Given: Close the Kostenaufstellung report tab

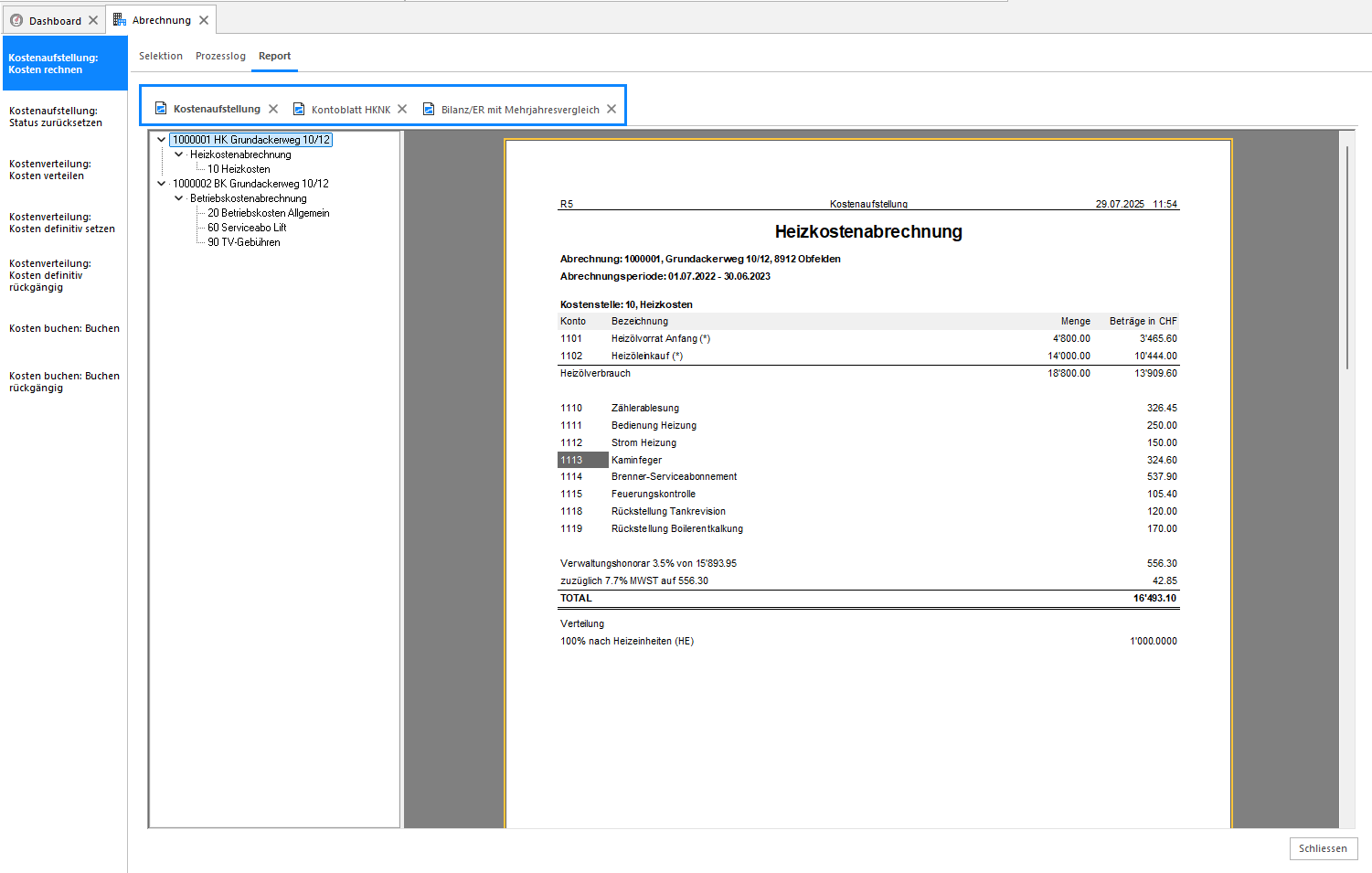Looking at the screenshot, I should (x=273, y=109).
